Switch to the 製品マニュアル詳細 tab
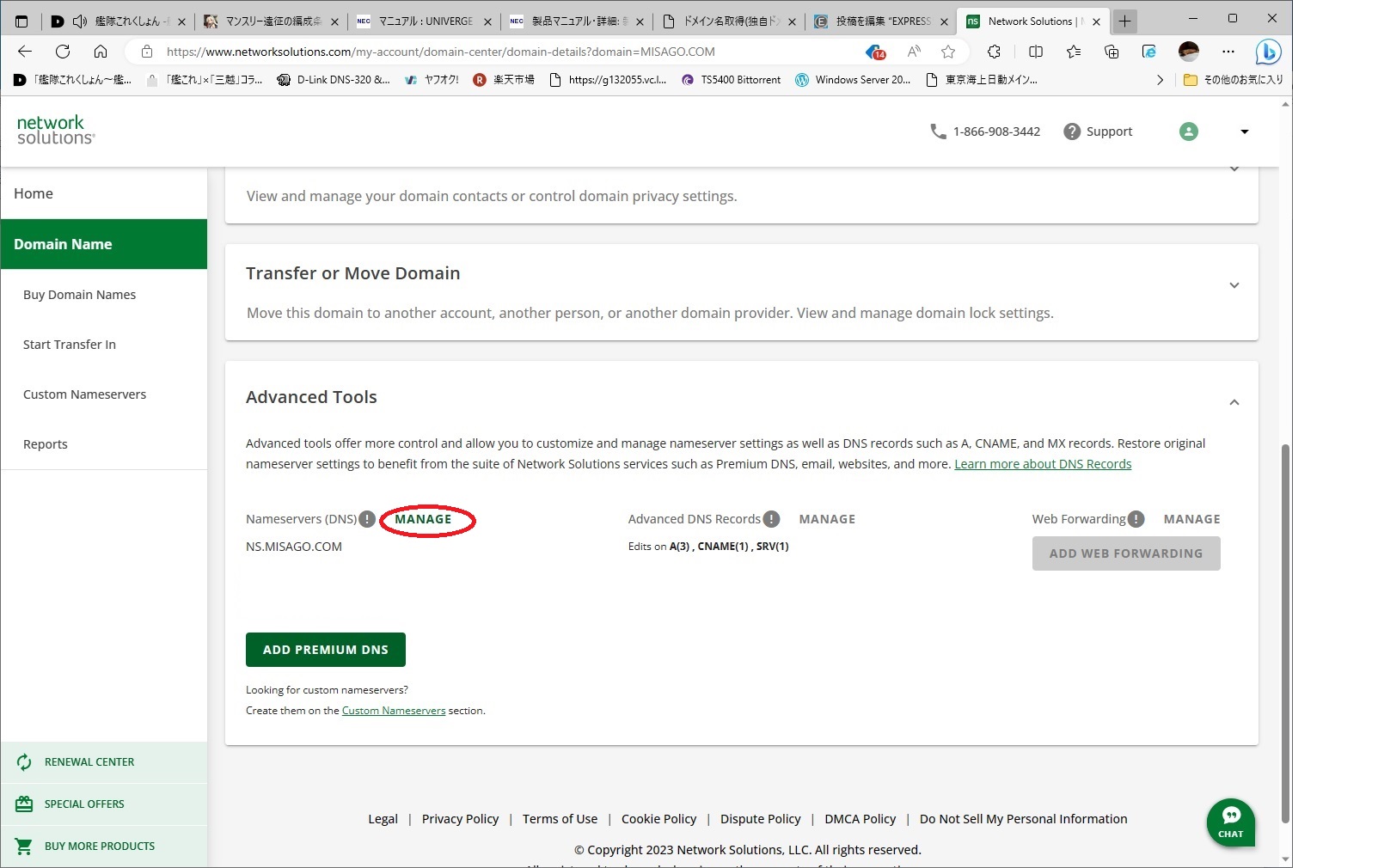The height and width of the screenshot is (868, 1378). (578, 21)
